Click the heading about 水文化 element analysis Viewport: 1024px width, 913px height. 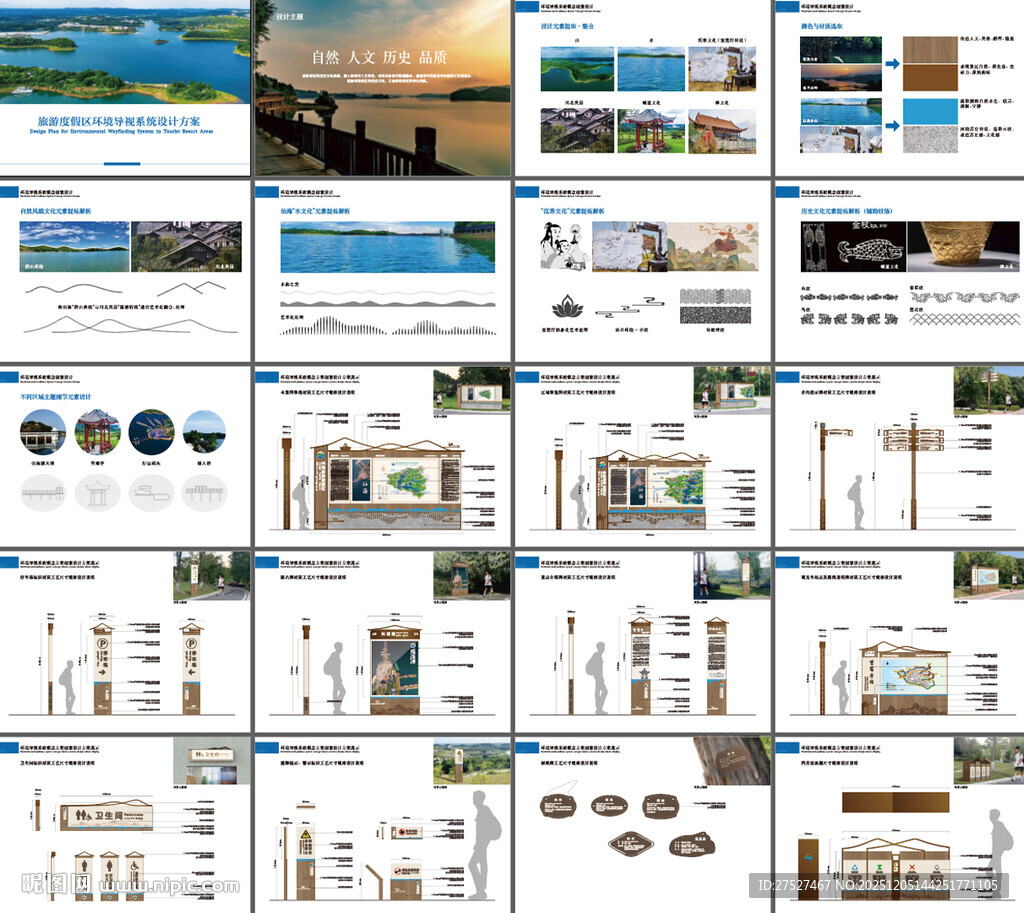click(x=315, y=211)
